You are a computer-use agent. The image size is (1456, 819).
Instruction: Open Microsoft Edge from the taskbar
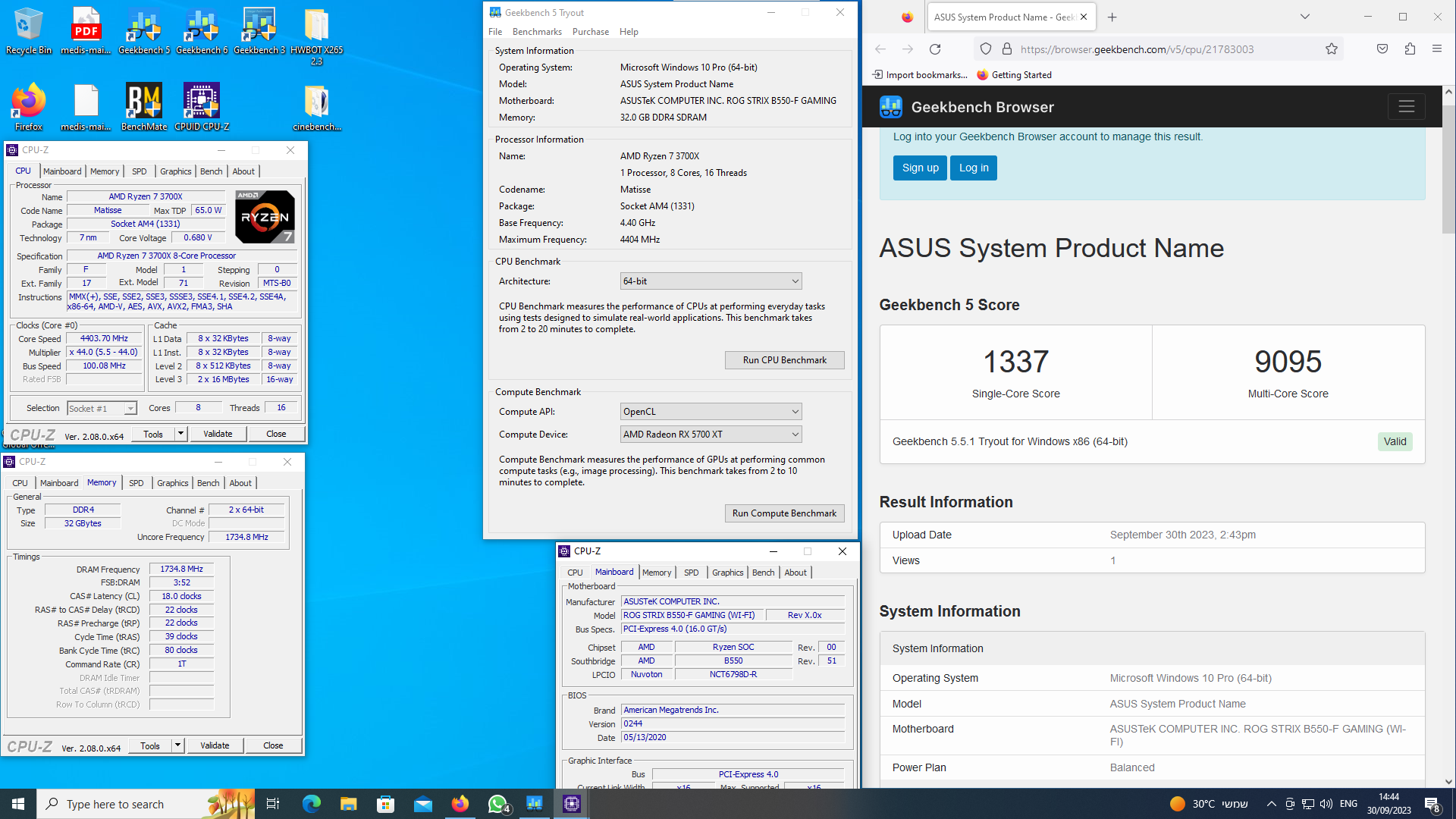tap(311, 804)
